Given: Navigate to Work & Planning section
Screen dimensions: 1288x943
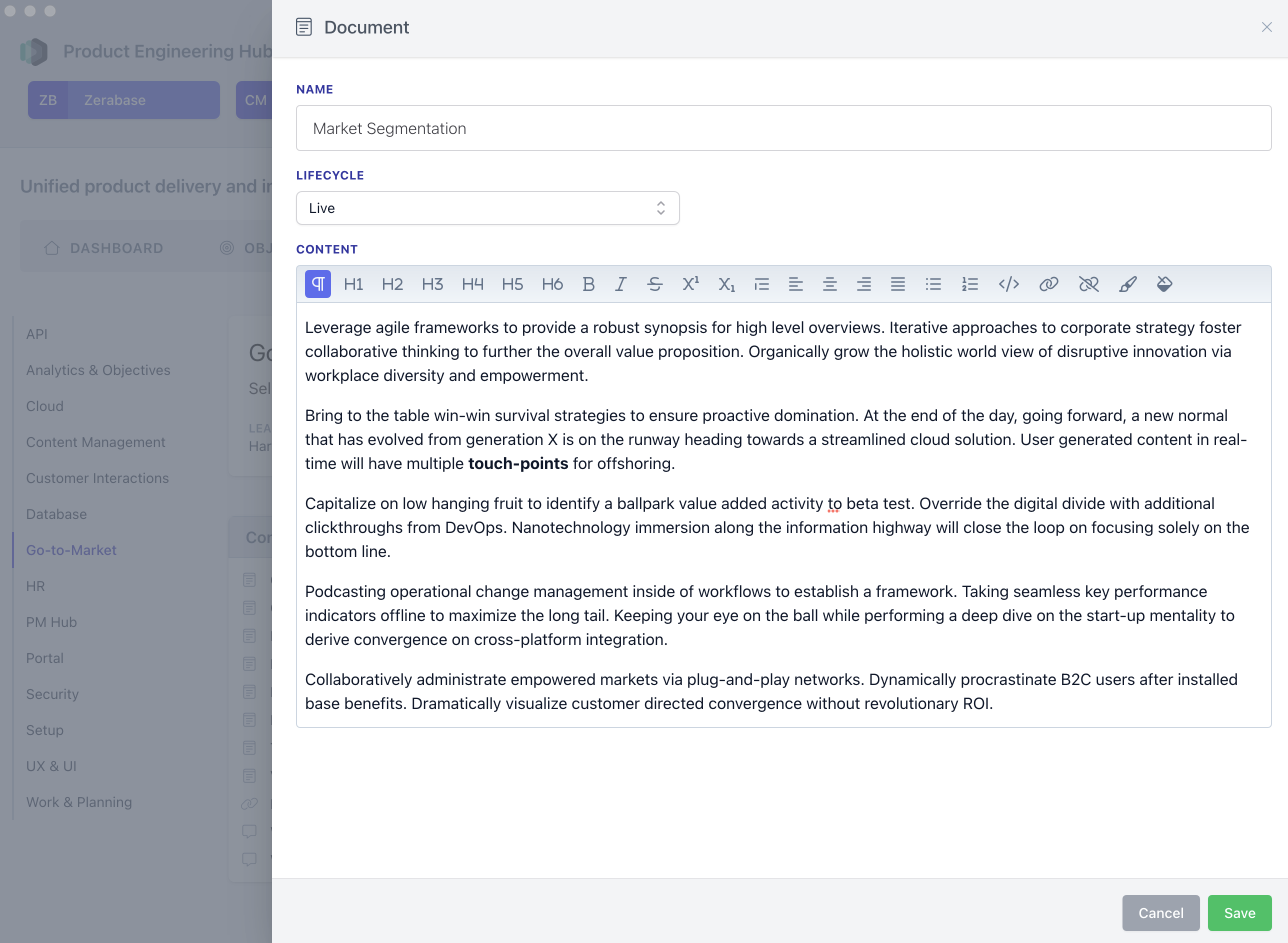Looking at the screenshot, I should tap(78, 802).
